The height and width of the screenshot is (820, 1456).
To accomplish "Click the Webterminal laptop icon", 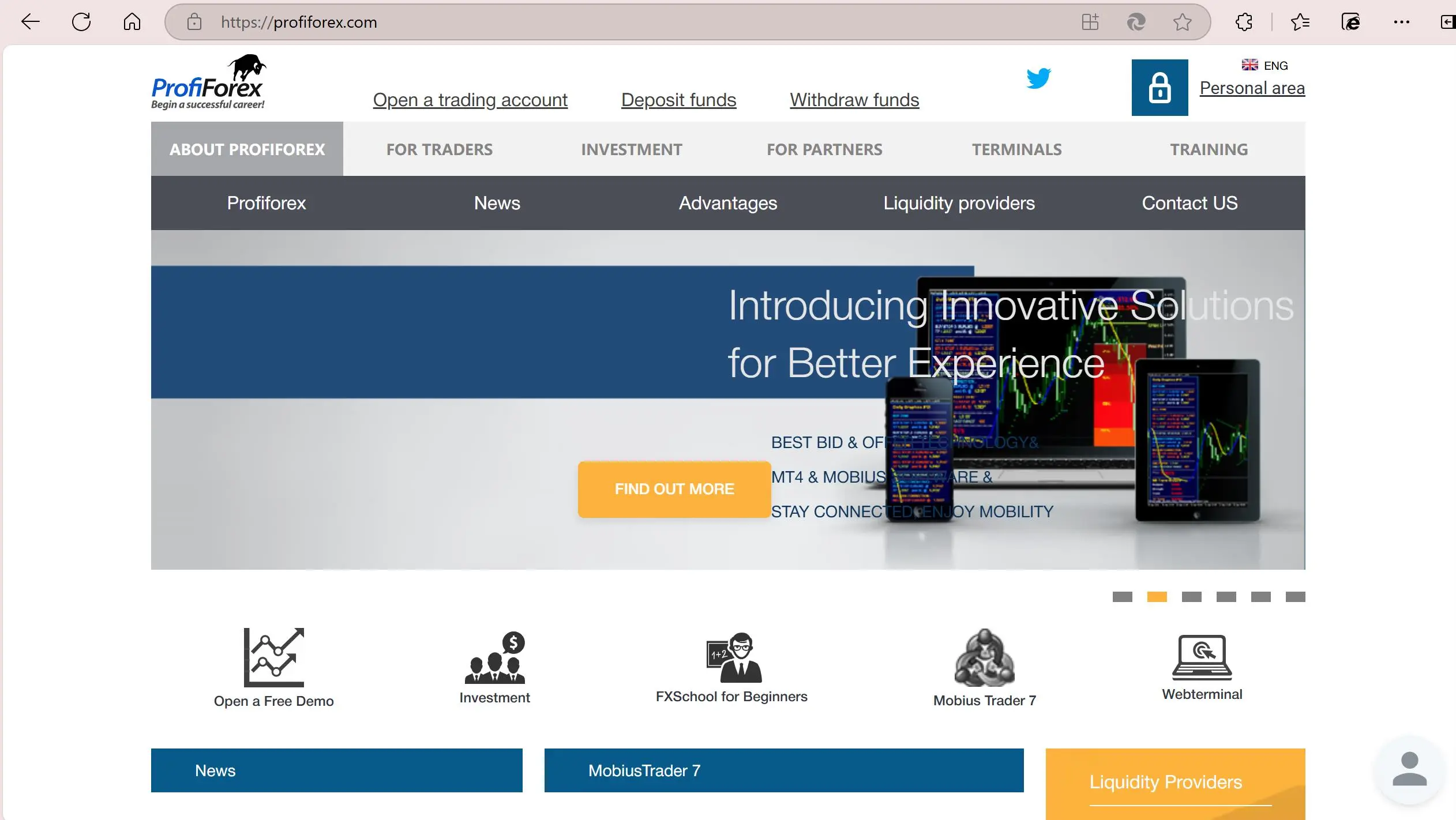I will tap(1202, 657).
